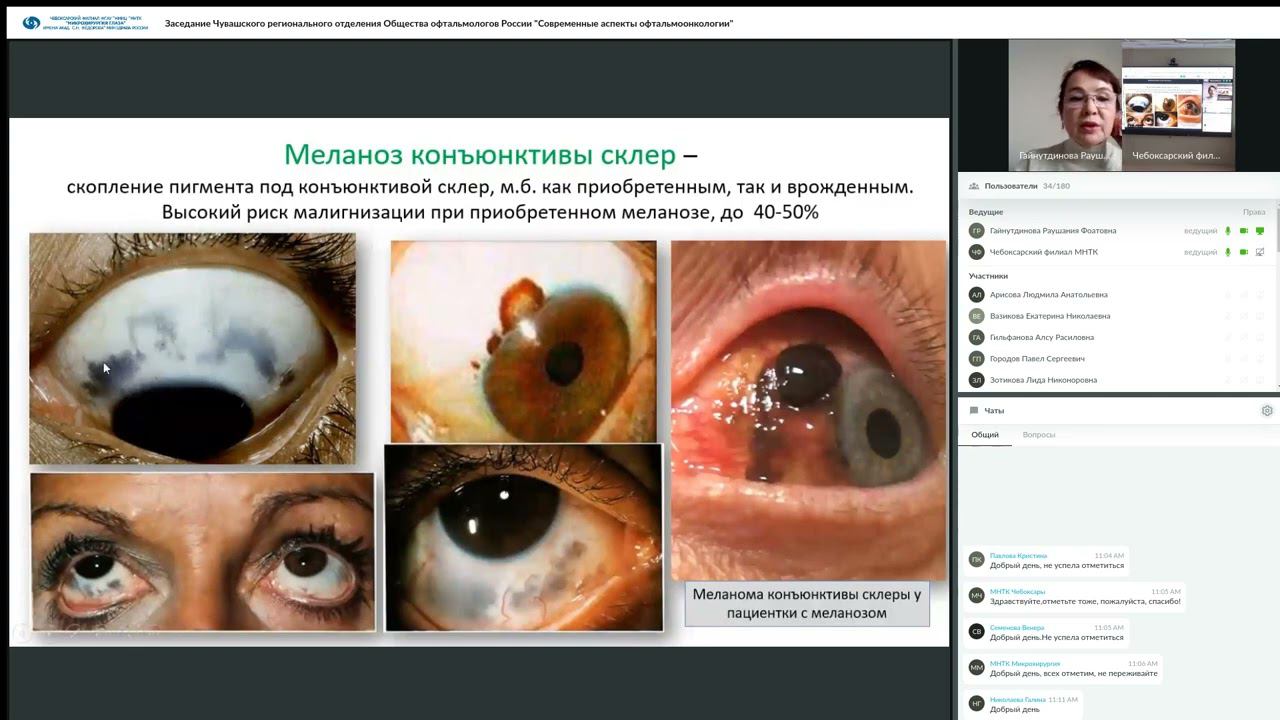Image resolution: width=1280 pixels, height=720 pixels.
Task: Click the webinar title in header
Action: coord(449,23)
